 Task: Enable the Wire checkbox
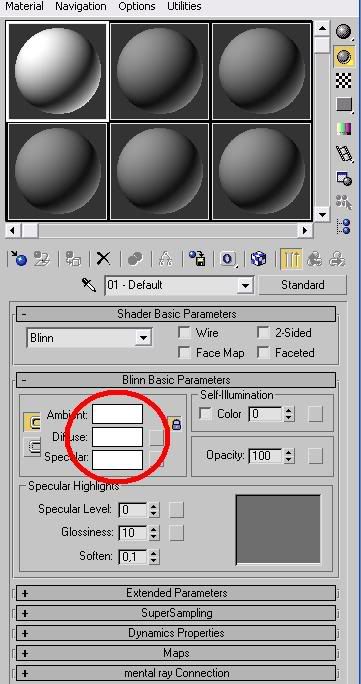pos(185,333)
